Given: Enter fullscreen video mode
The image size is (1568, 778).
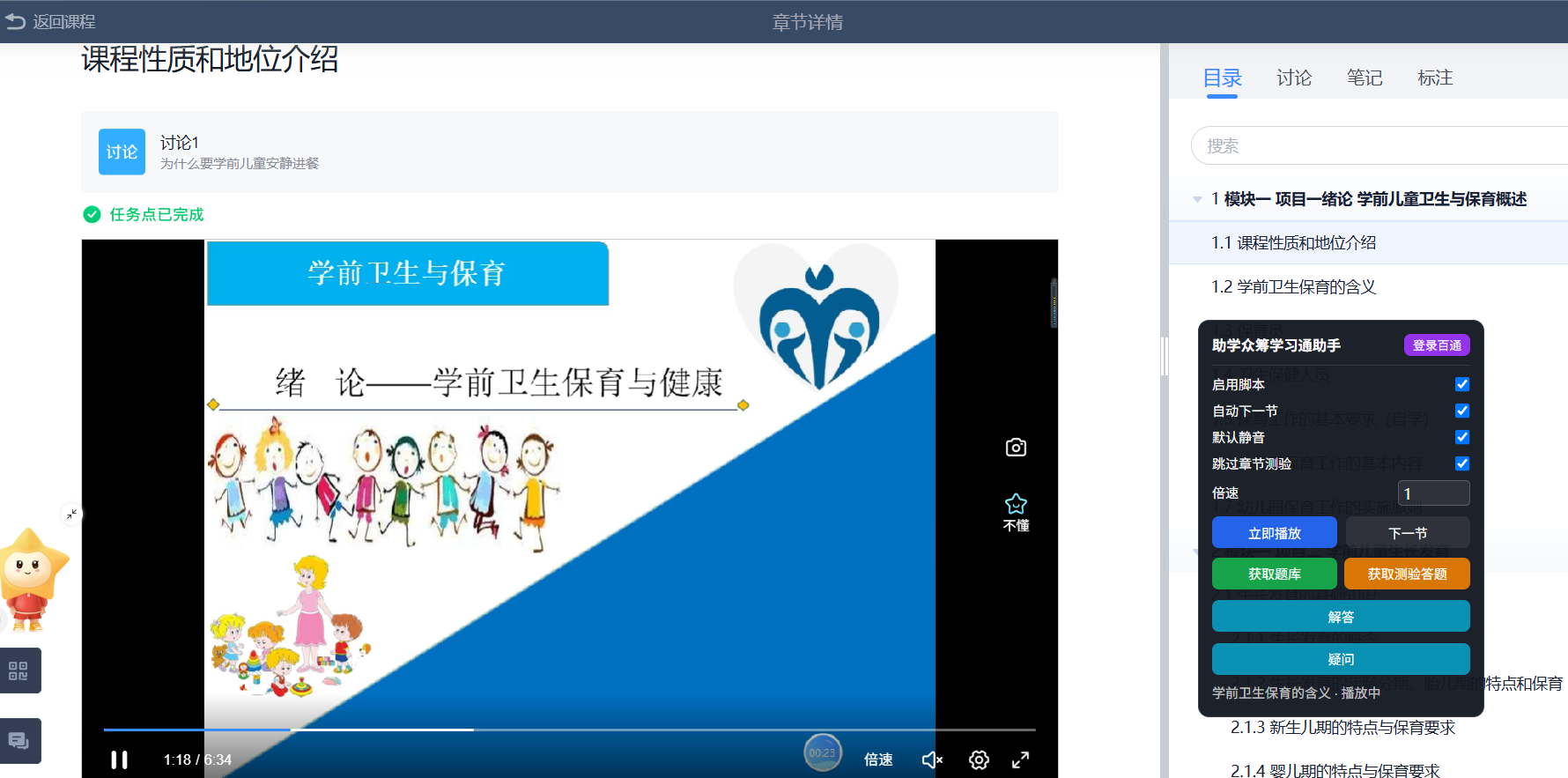Looking at the screenshot, I should [1020, 759].
